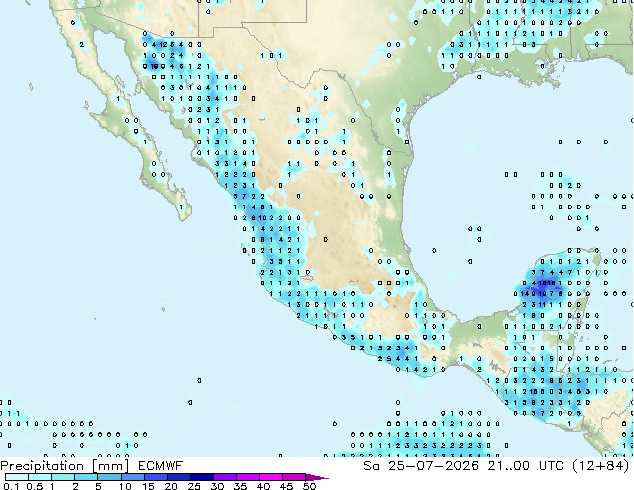Click the '15' legend value
Screen dimensions: 634x490
[148, 486]
